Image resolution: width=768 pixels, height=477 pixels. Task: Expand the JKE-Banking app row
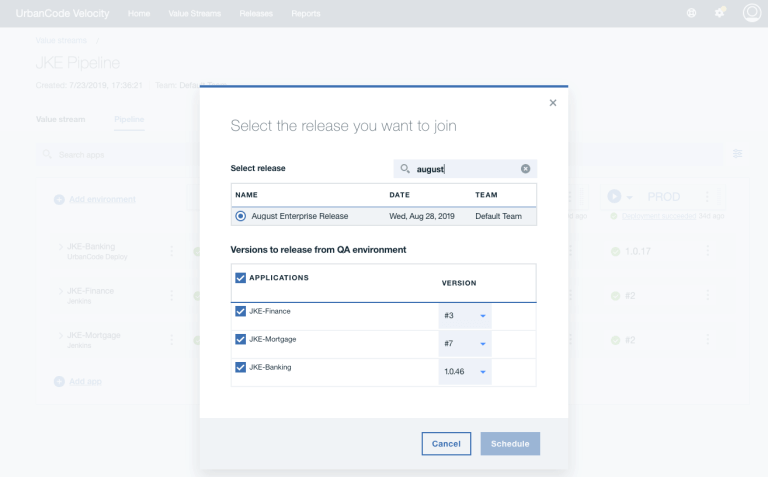click(x=61, y=246)
